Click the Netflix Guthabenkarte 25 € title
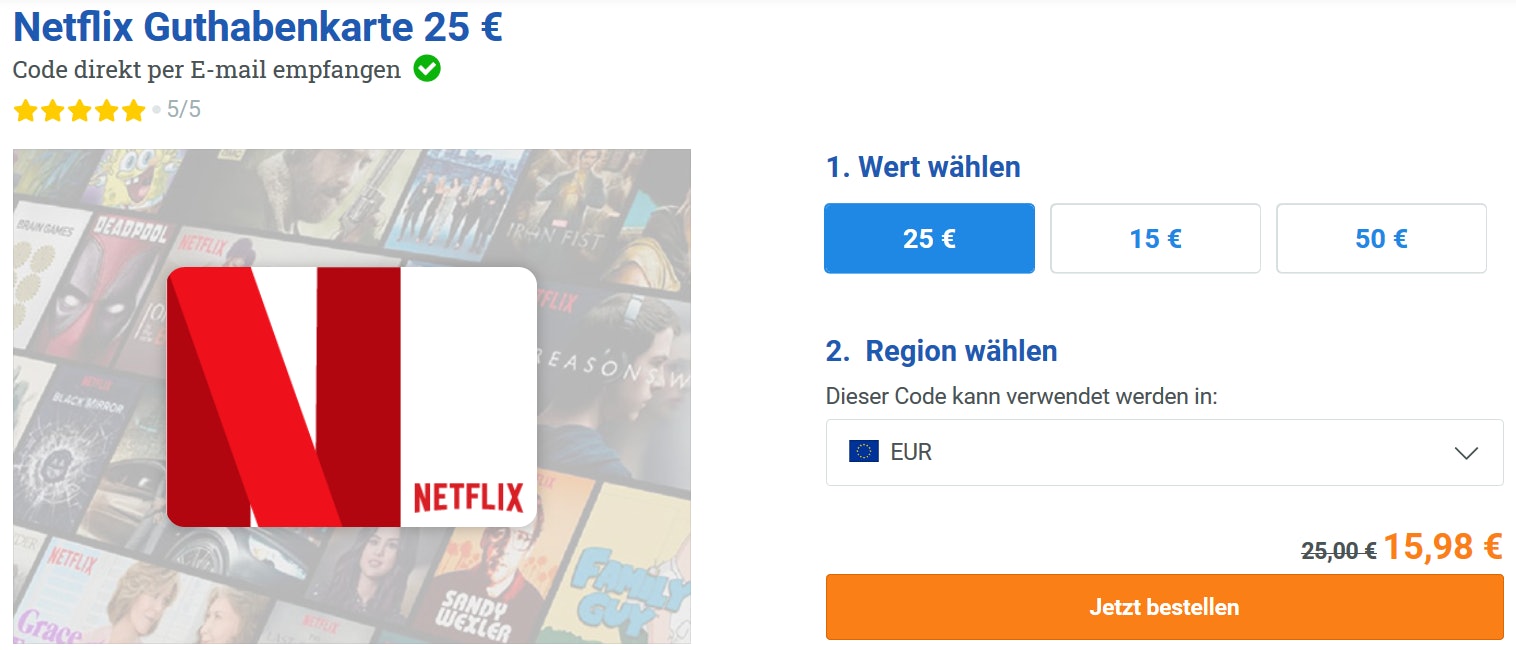Screen dimensions: 1516x650 [x=258, y=27]
